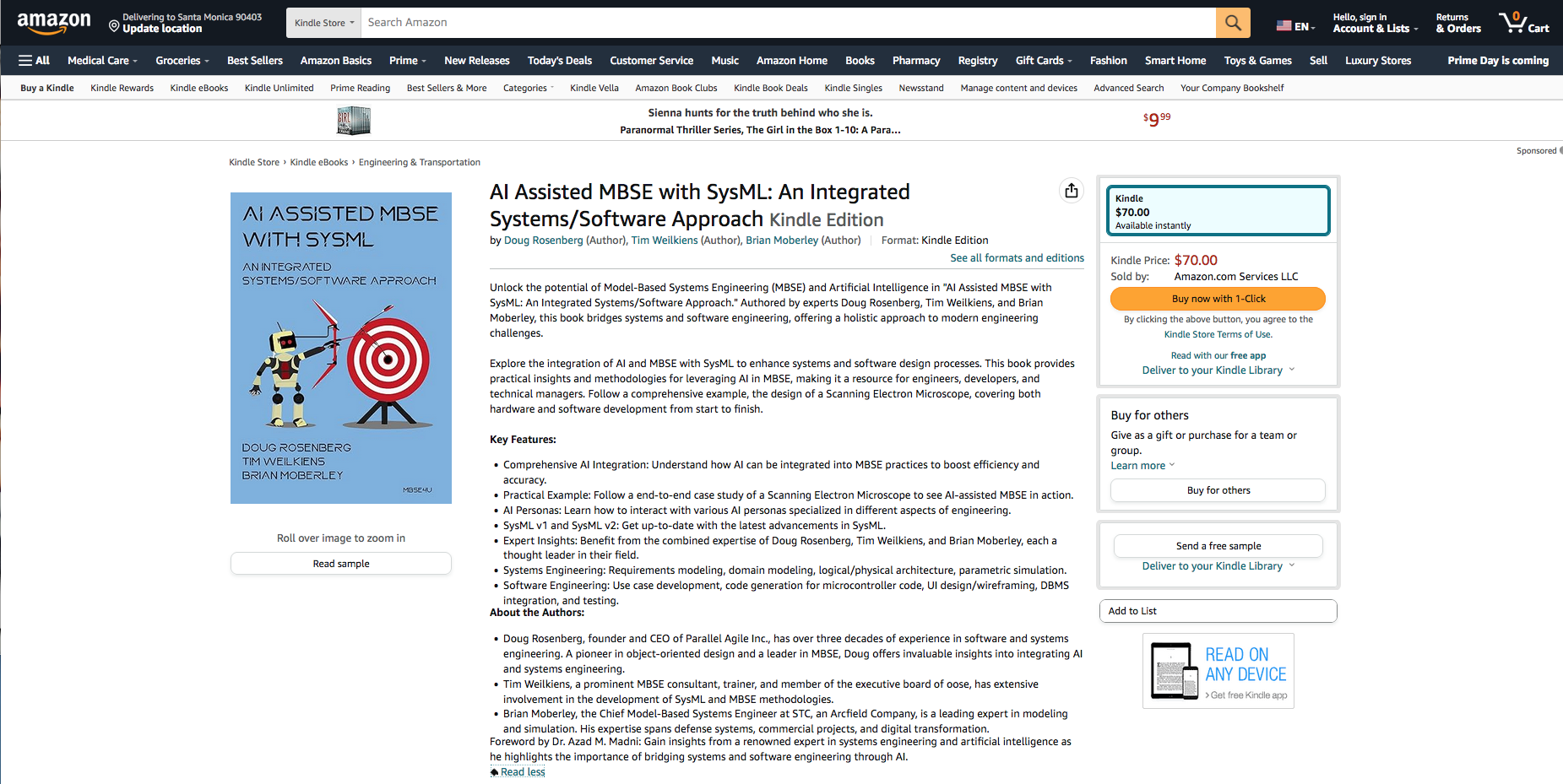Open Amazon Book Clubs tab

676,88
